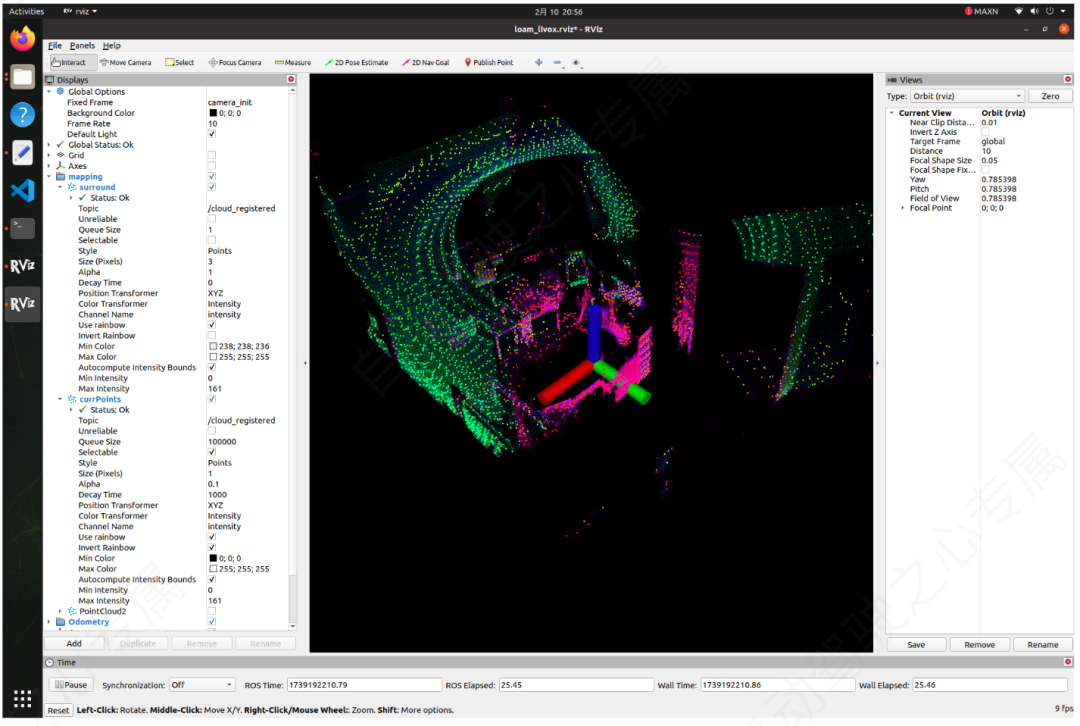Show applications grid in the dock
Viewport: 1080px width, 726px height.
23,699
